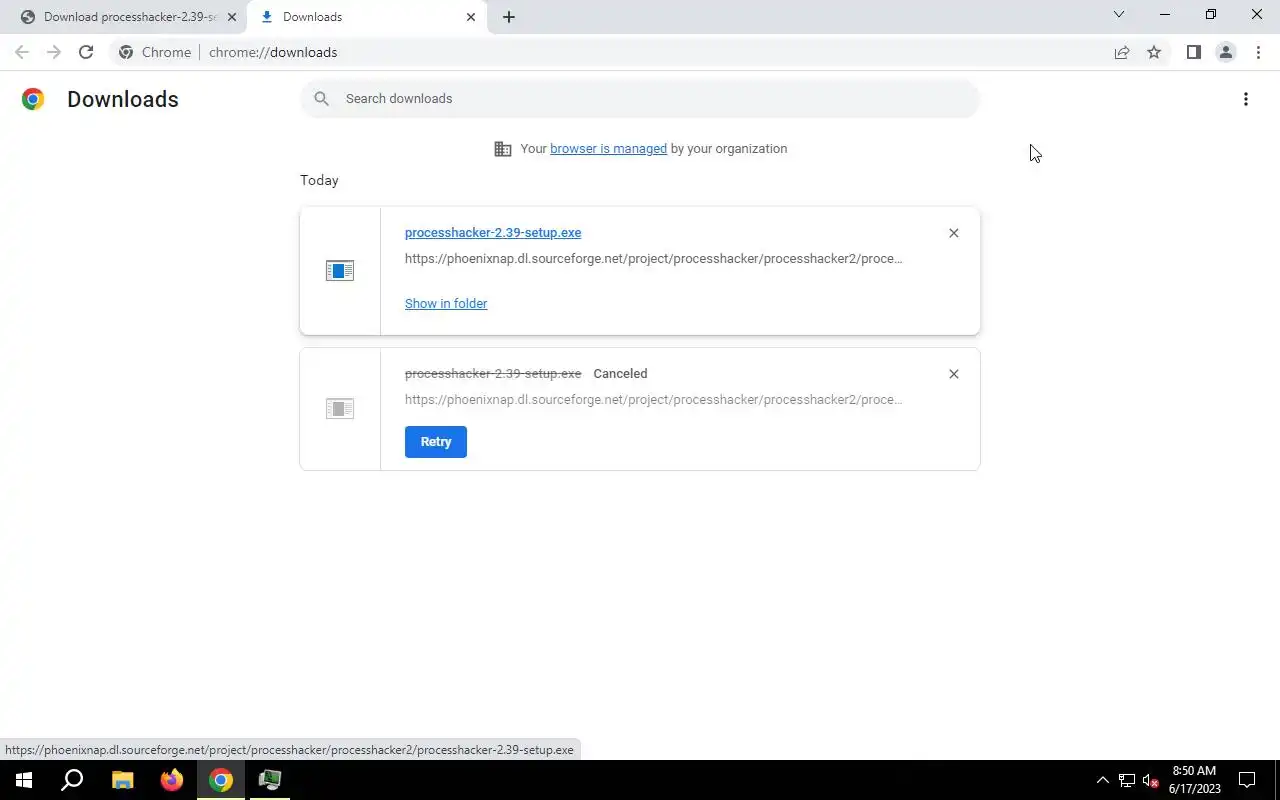This screenshot has height=800, width=1280.
Task: Open Windows taskbar search
Action: pos(72,780)
